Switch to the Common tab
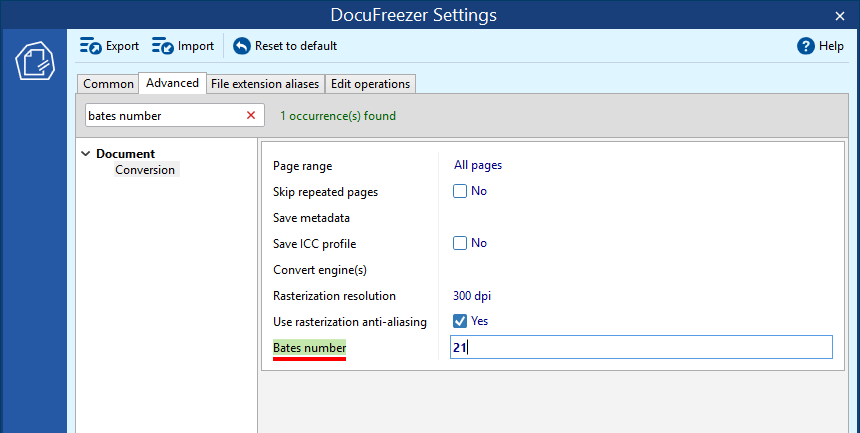This screenshot has width=860, height=433. pos(108,84)
